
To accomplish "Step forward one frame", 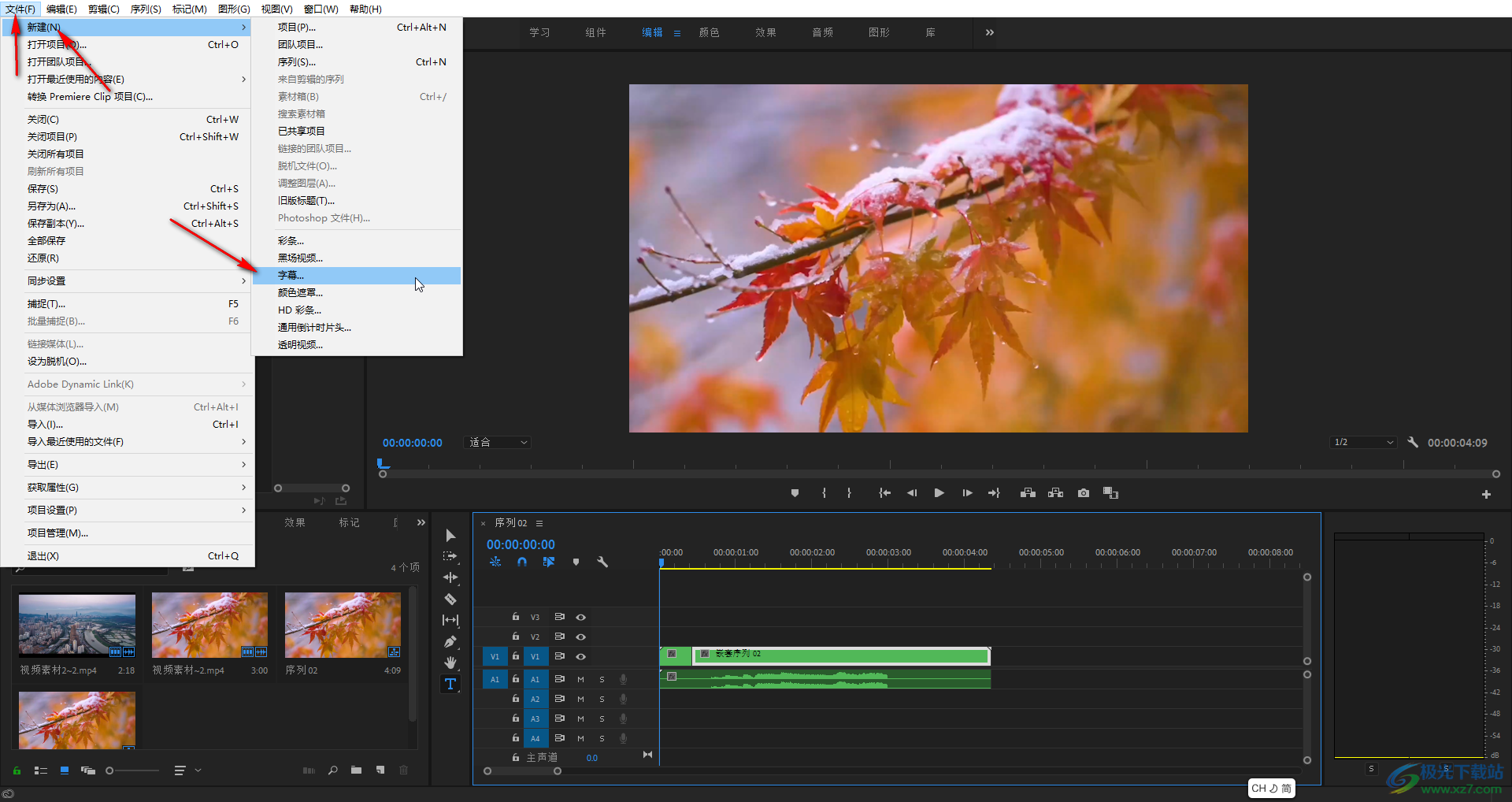I will click(967, 493).
